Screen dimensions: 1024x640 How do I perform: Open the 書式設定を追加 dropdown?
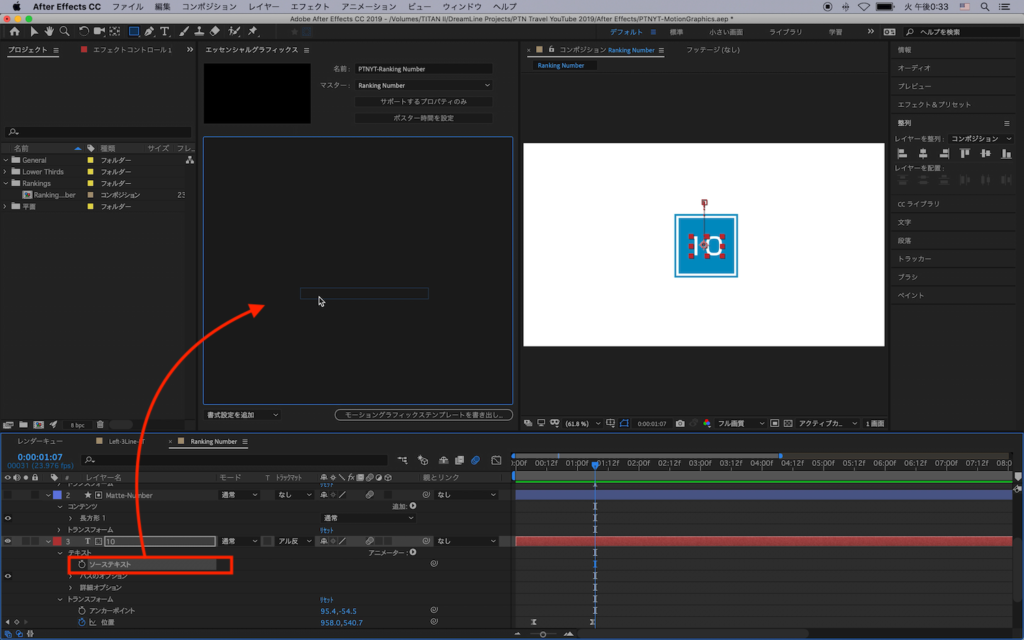tap(242, 414)
